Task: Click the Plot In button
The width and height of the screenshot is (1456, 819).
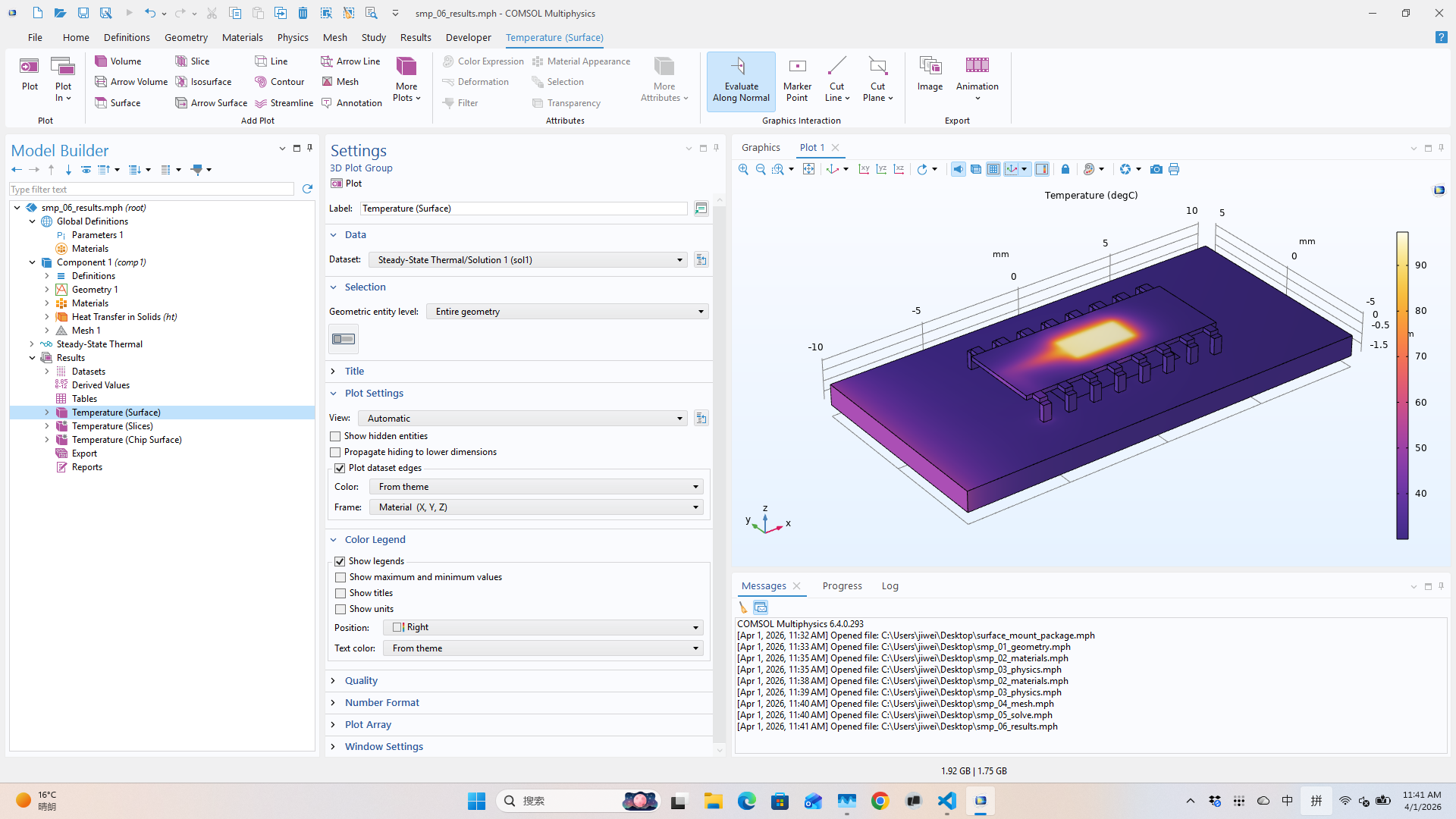Action: tap(63, 76)
